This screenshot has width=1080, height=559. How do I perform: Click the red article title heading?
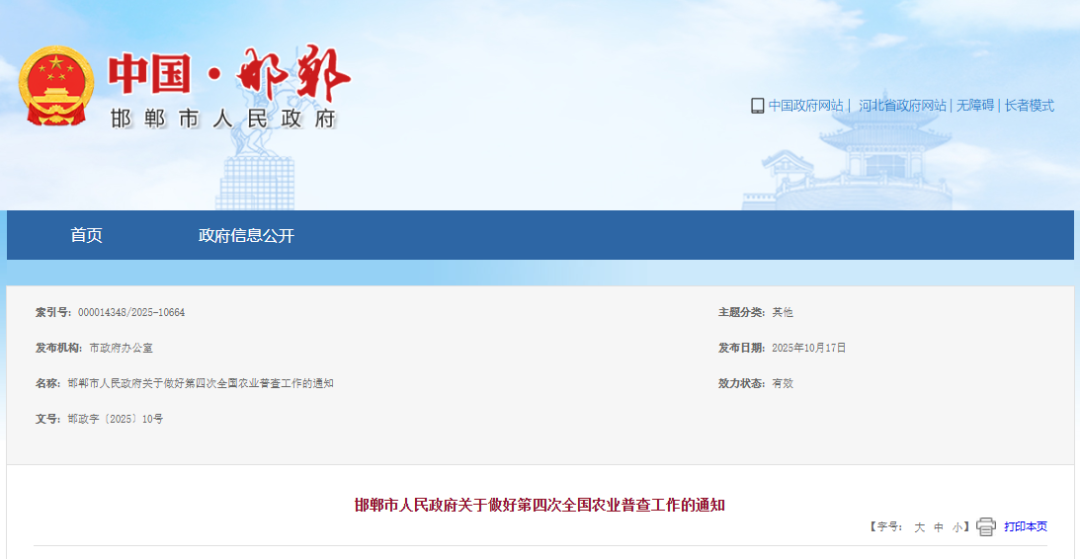pos(540,505)
